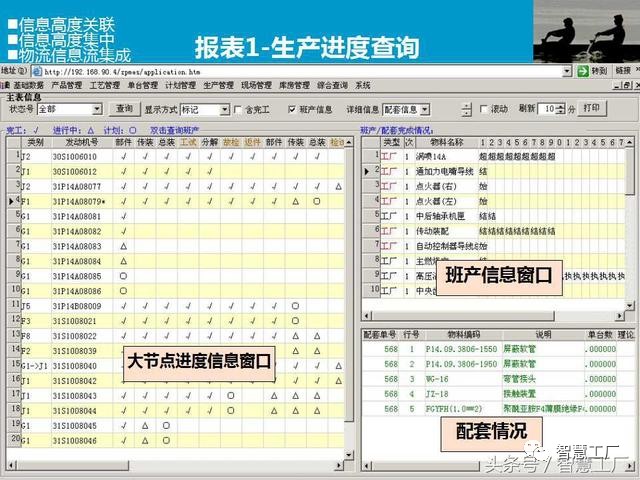Click the 转到 go icon beside address bar
This screenshot has height=480, width=640.
[583, 72]
